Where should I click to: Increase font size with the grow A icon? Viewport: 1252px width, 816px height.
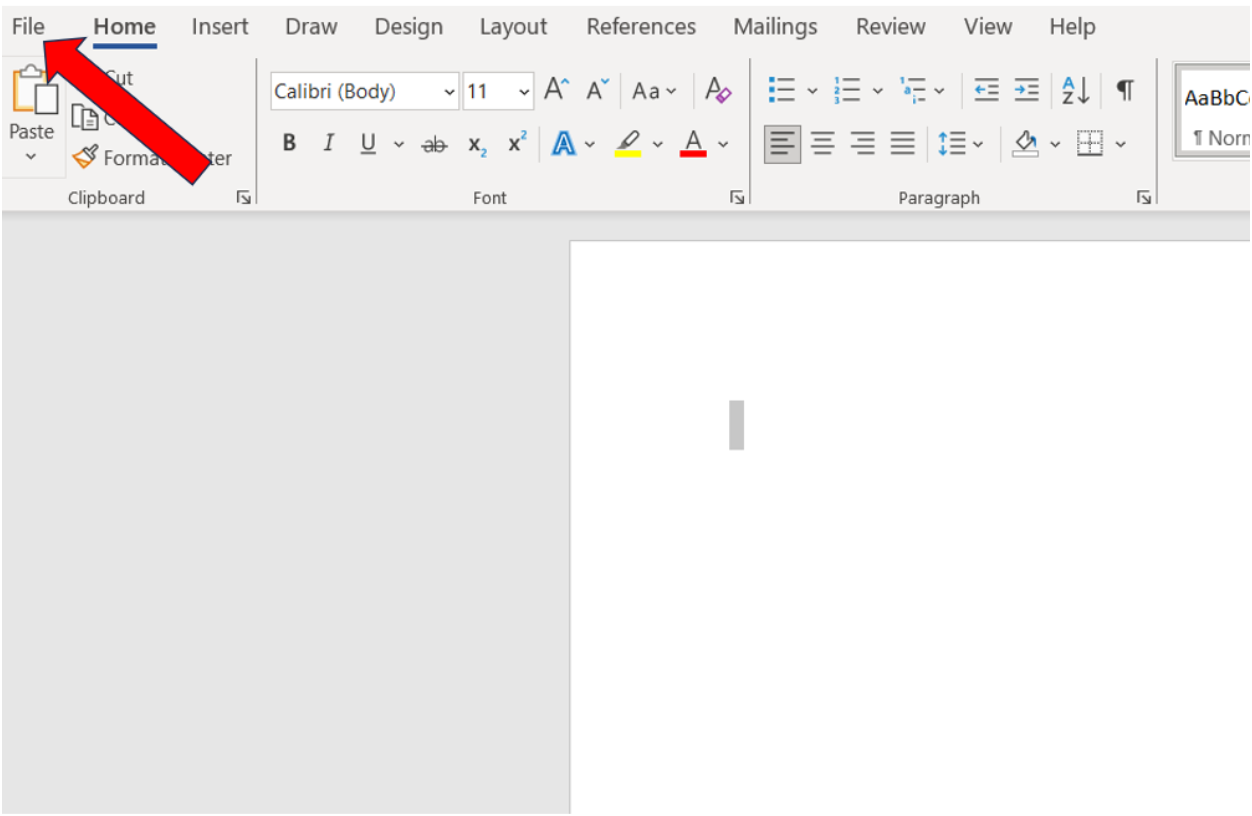[x=557, y=91]
